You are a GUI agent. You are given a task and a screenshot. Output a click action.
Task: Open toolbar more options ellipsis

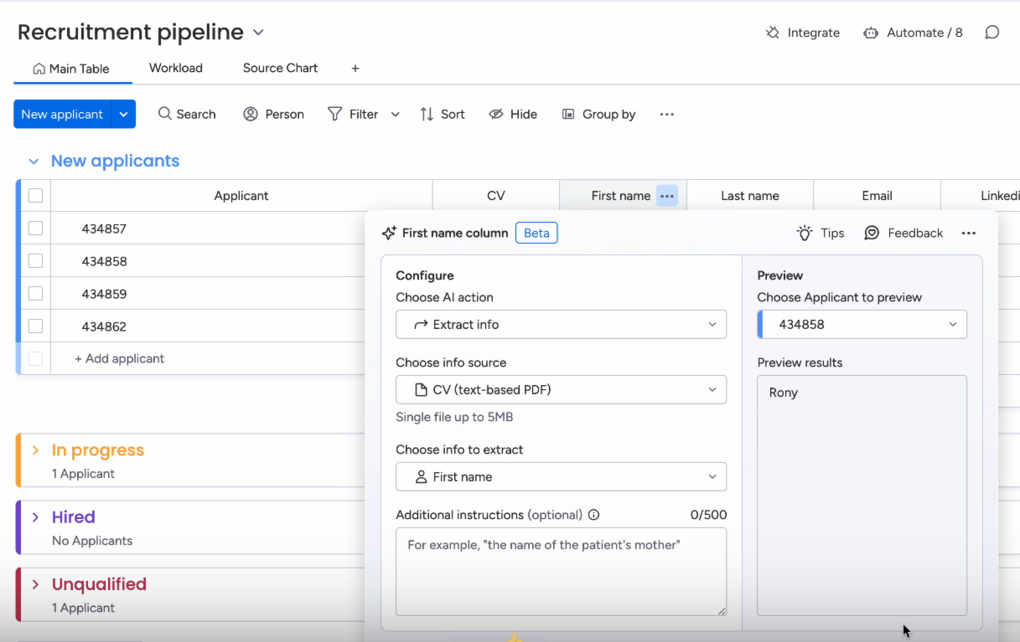[x=667, y=114]
